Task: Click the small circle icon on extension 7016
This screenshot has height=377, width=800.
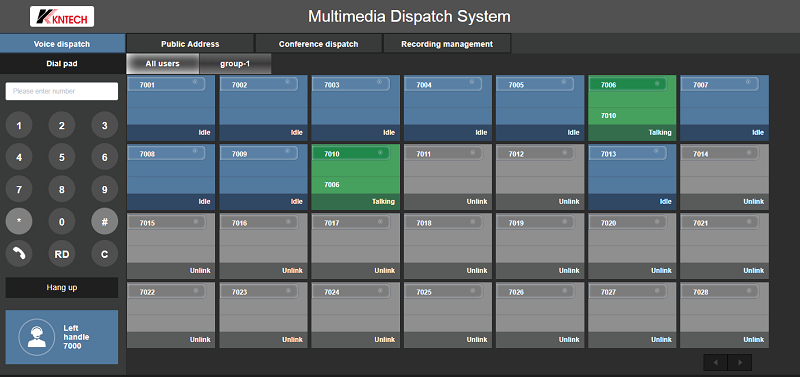Action: point(287,221)
